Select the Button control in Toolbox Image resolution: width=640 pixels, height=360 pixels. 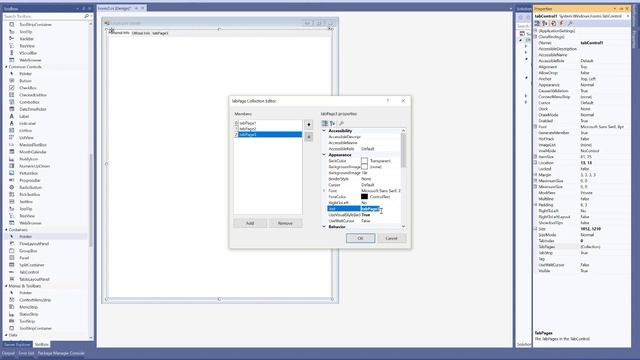(x=25, y=81)
